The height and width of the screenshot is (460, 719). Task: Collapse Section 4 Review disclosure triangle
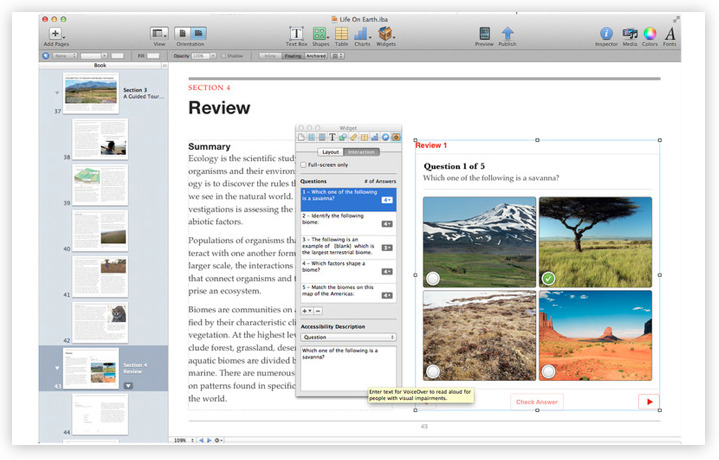57,368
